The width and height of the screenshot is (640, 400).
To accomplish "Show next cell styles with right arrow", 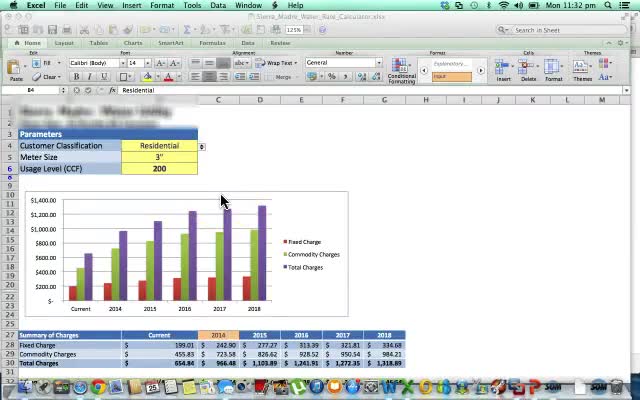I will pos(481,71).
